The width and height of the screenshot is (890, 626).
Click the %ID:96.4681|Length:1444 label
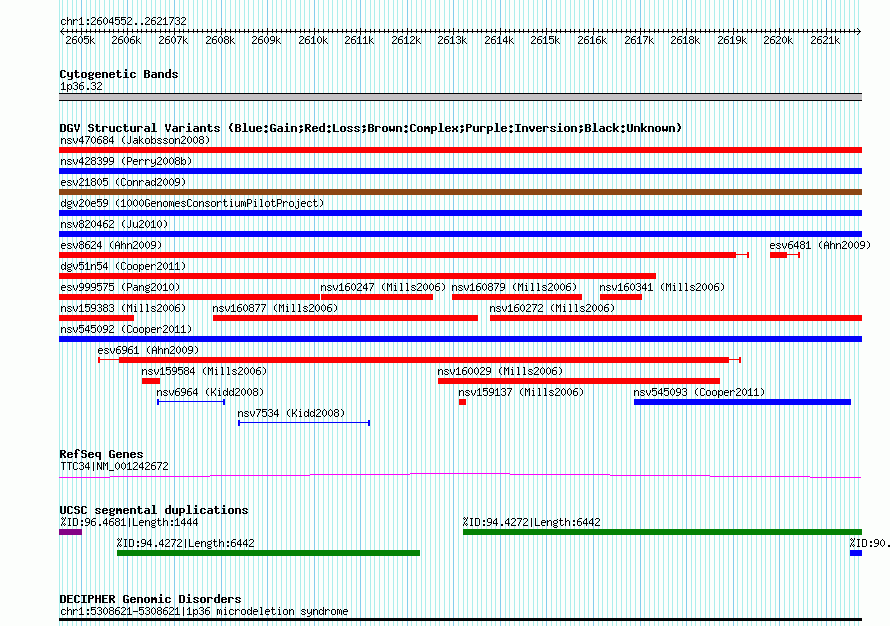[x=129, y=522]
